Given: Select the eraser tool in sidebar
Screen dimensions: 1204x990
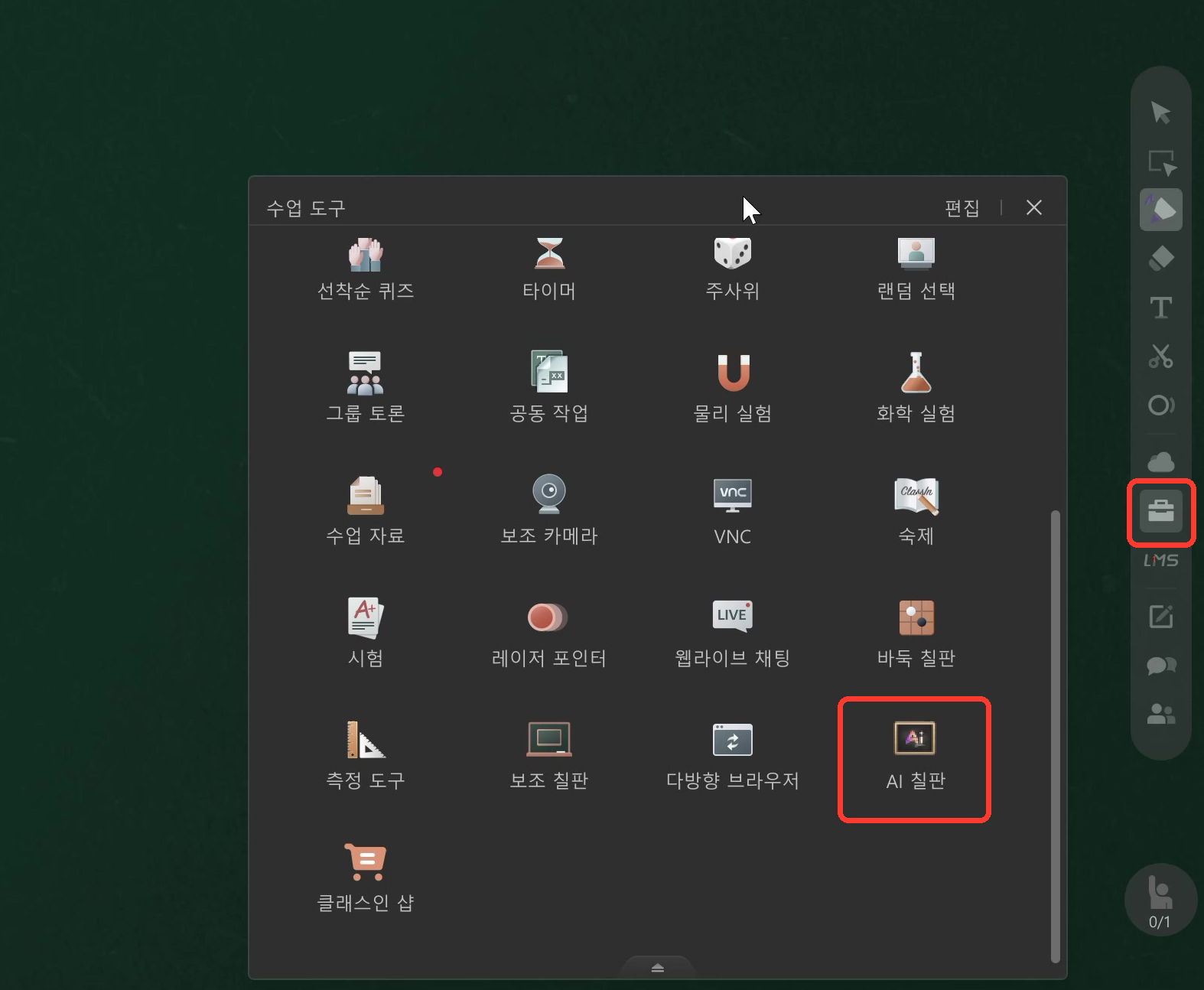Looking at the screenshot, I should click(x=1161, y=259).
